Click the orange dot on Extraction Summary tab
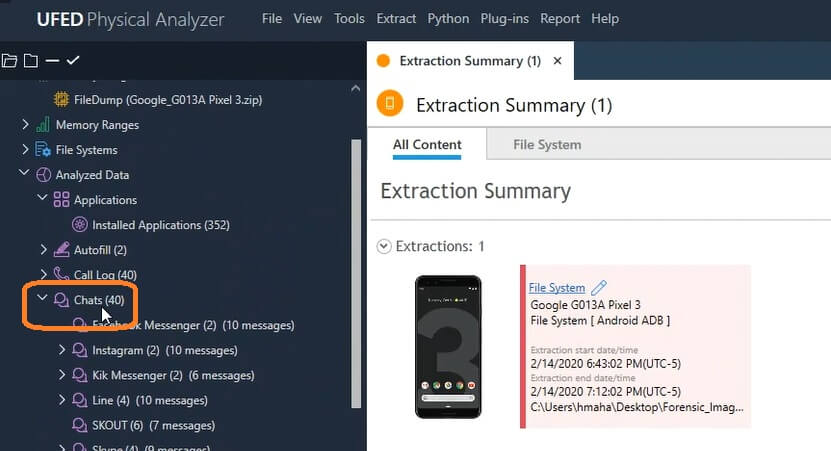 383,61
